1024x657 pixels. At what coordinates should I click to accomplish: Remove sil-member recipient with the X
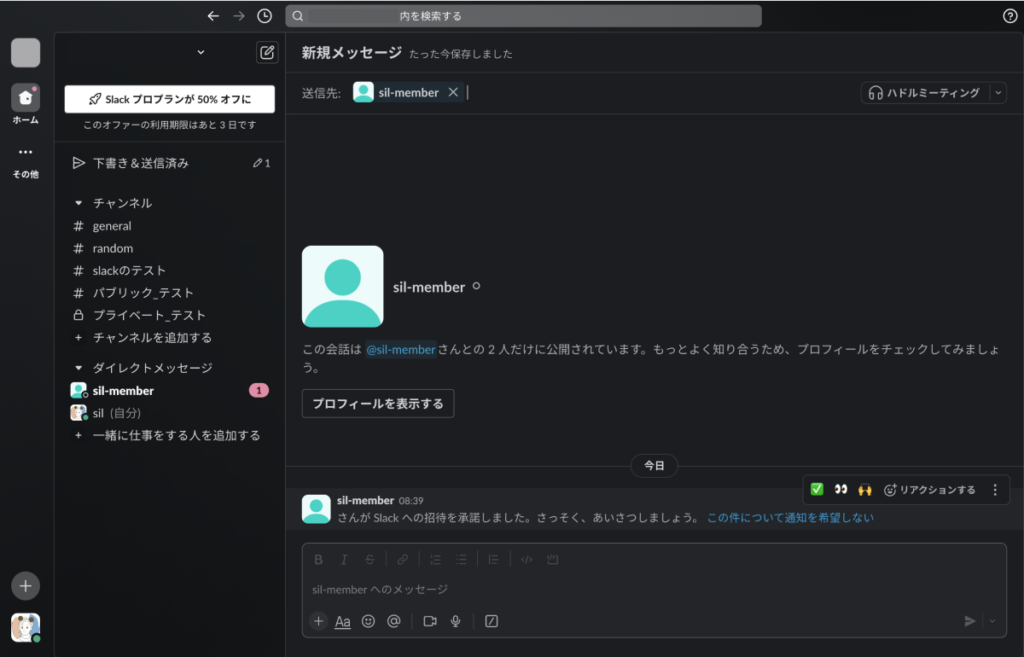(x=453, y=93)
